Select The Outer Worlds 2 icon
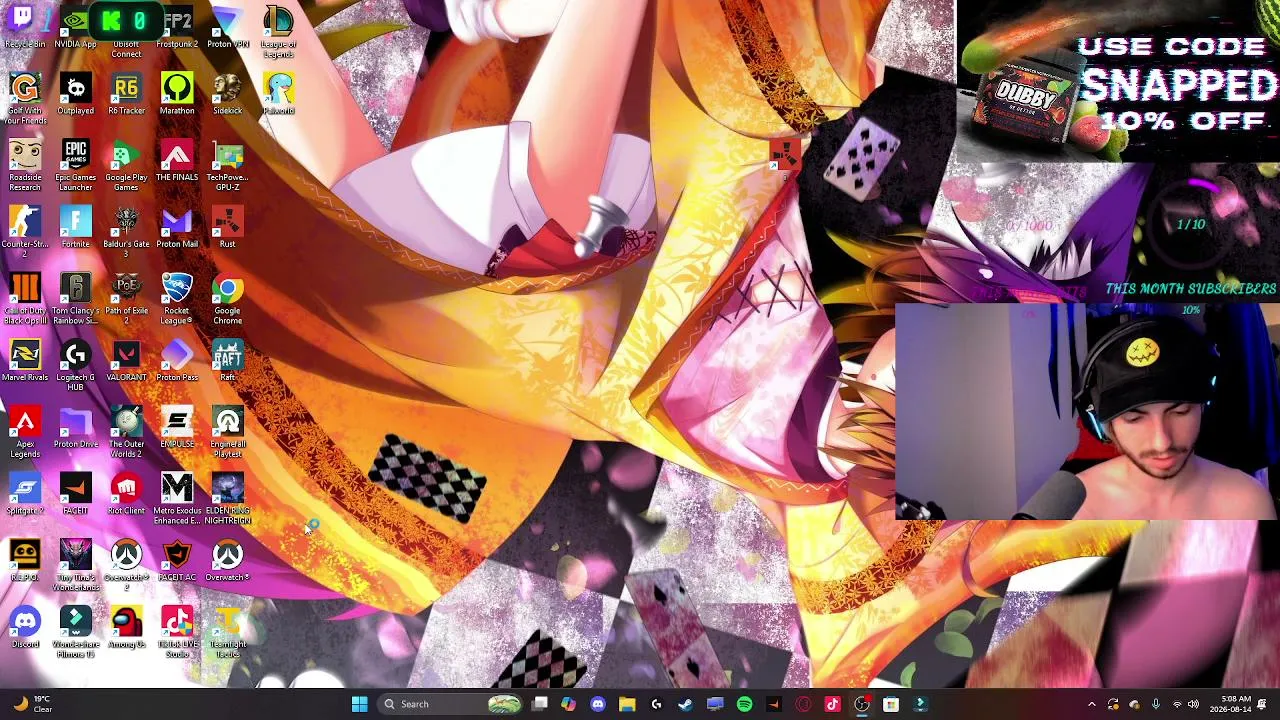The image size is (1280, 720). coord(126,433)
